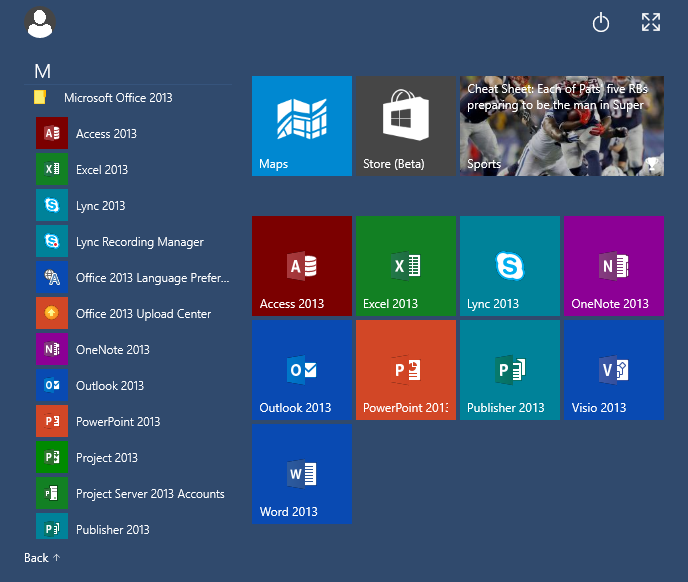Open Lync 2013 icon in the app list
This screenshot has width=688, height=582.
click(x=52, y=205)
